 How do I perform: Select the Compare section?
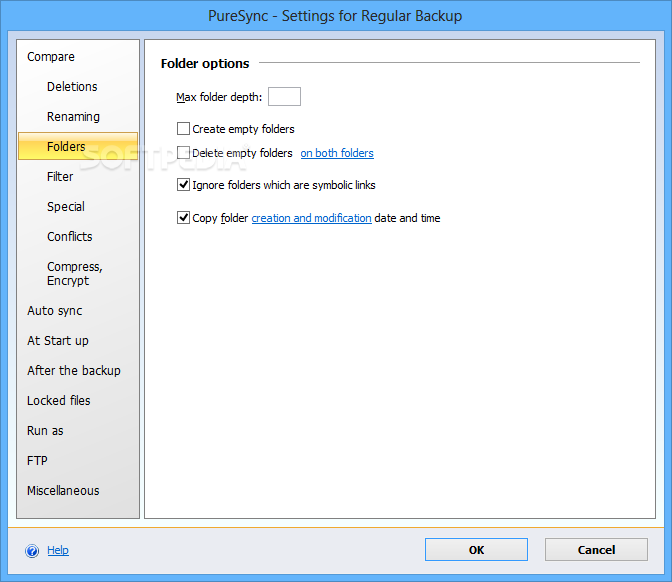[x=51, y=57]
